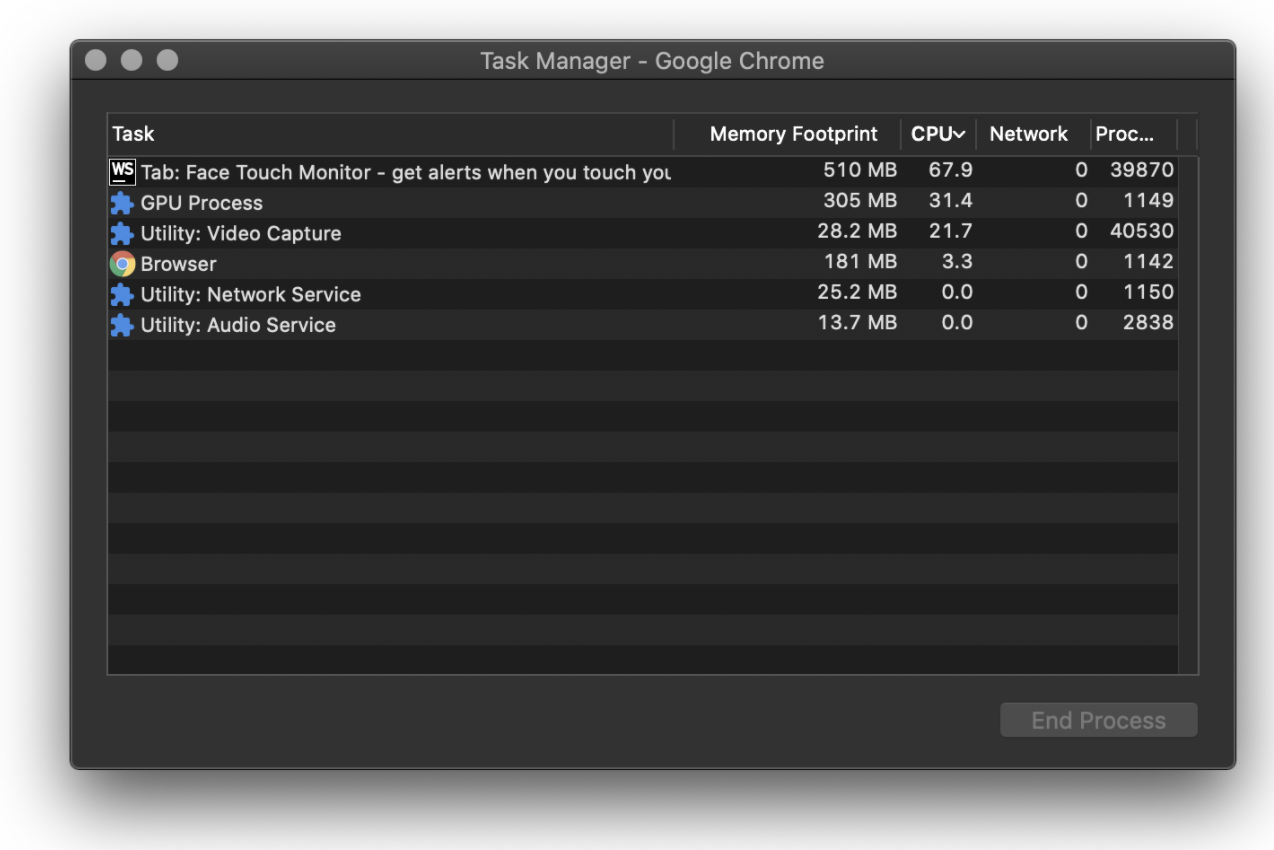The image size is (1274, 850).
Task: Click the 25.2 MB memory value
Action: (x=857, y=292)
